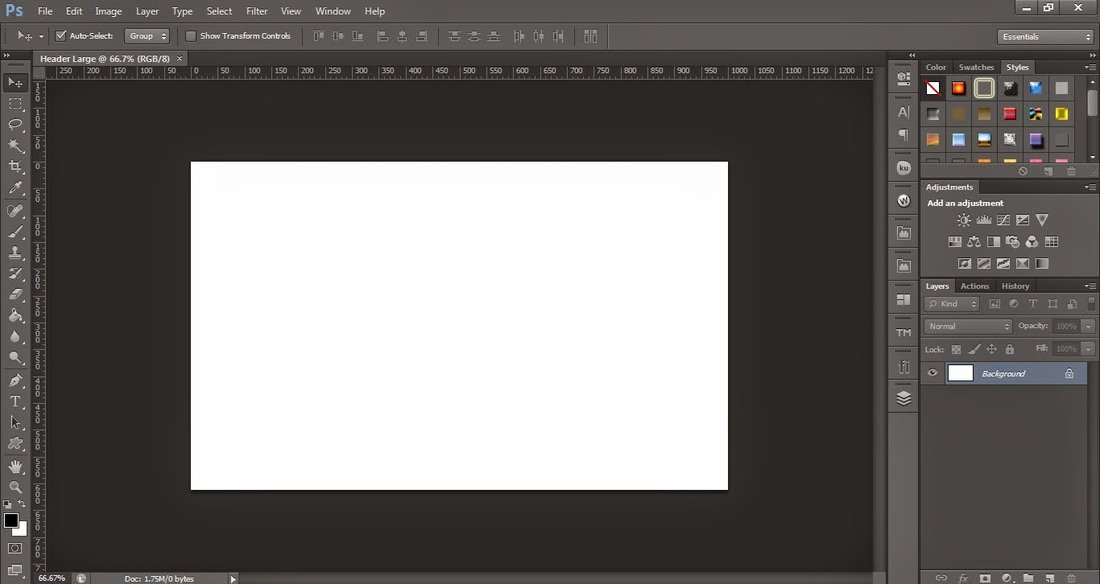The image size is (1100, 584).
Task: Open the Layer Comps stacked-layers dock icon
Action: (x=904, y=398)
